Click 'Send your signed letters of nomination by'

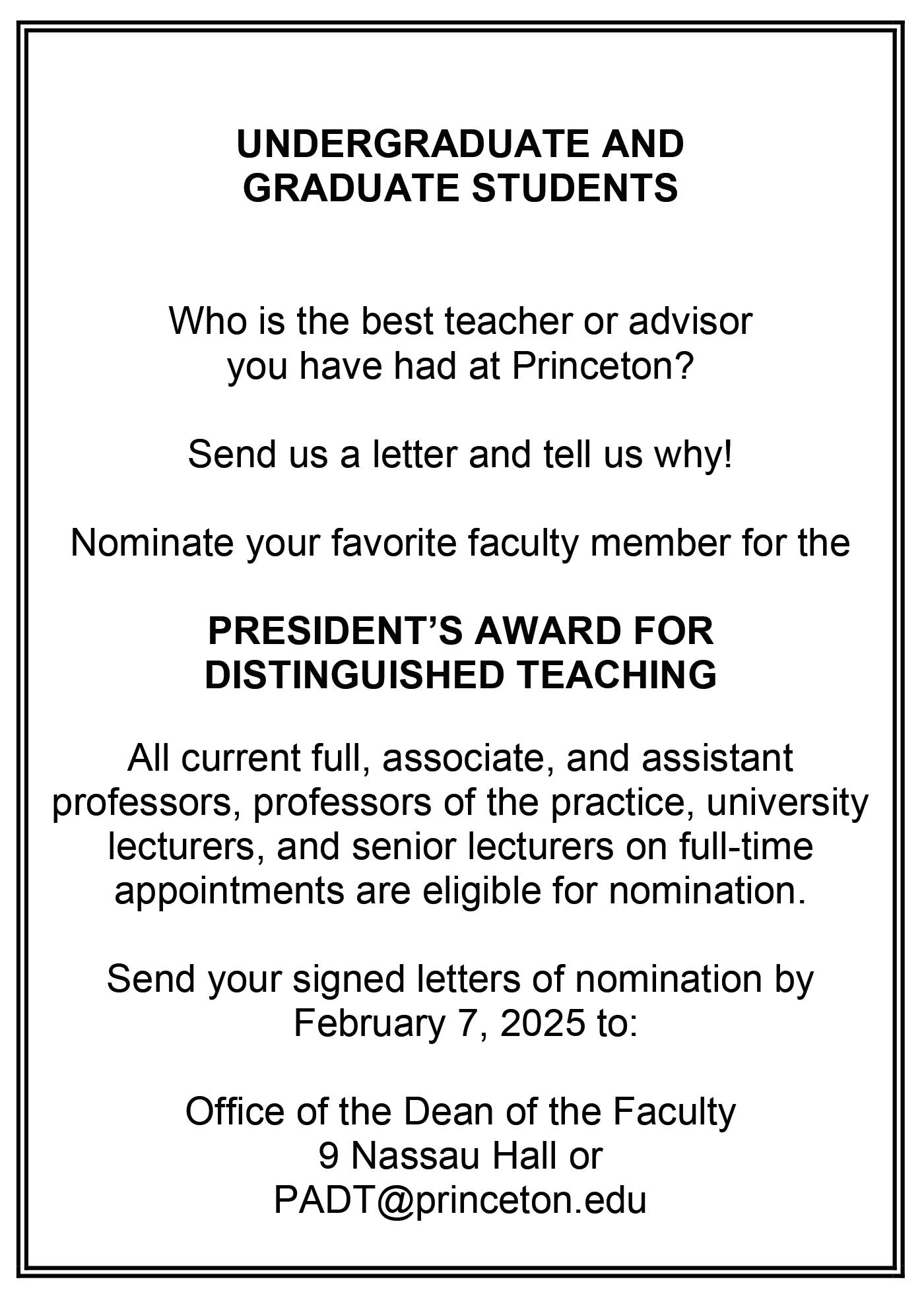(x=461, y=979)
